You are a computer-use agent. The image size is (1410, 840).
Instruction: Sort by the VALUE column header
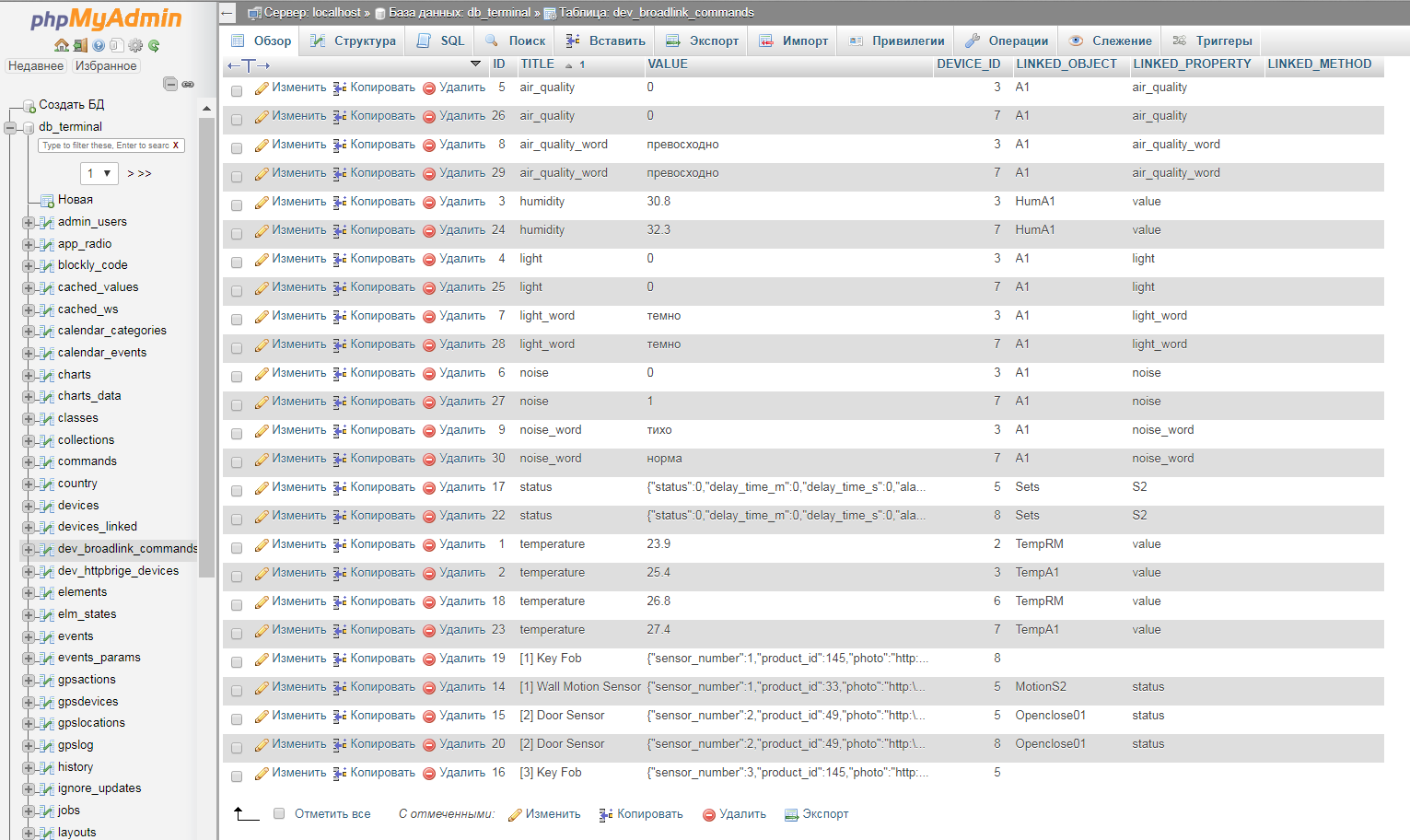click(668, 64)
